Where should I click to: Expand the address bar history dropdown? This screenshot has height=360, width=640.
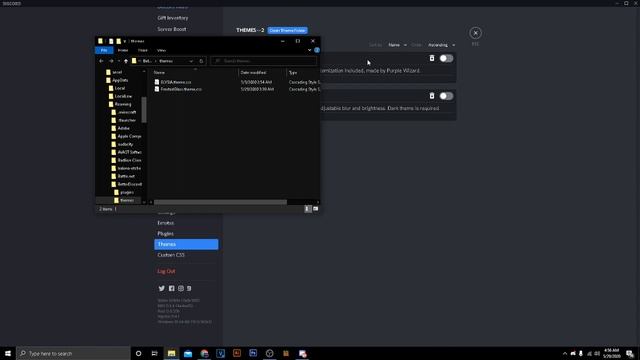click(191, 61)
